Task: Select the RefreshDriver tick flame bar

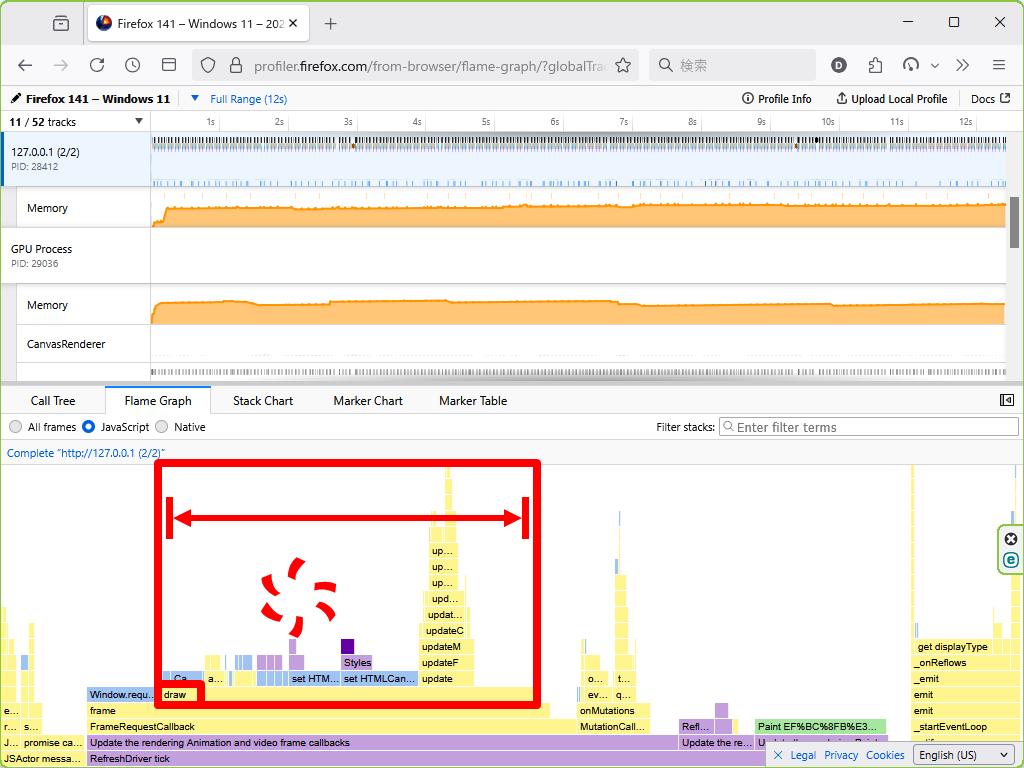Action: 426,758
